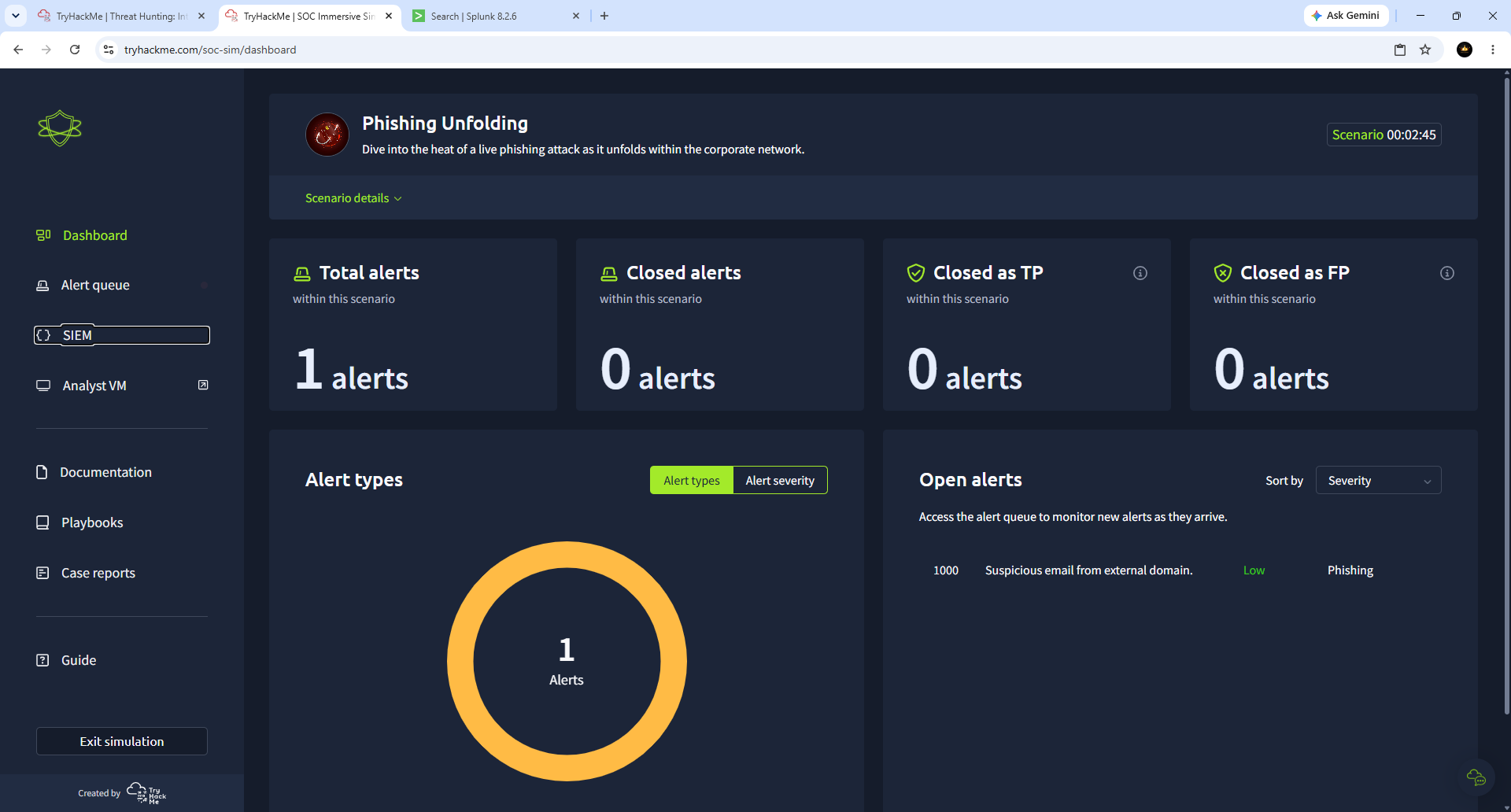
Task: Select the Alert types toggle option
Action: point(692,480)
